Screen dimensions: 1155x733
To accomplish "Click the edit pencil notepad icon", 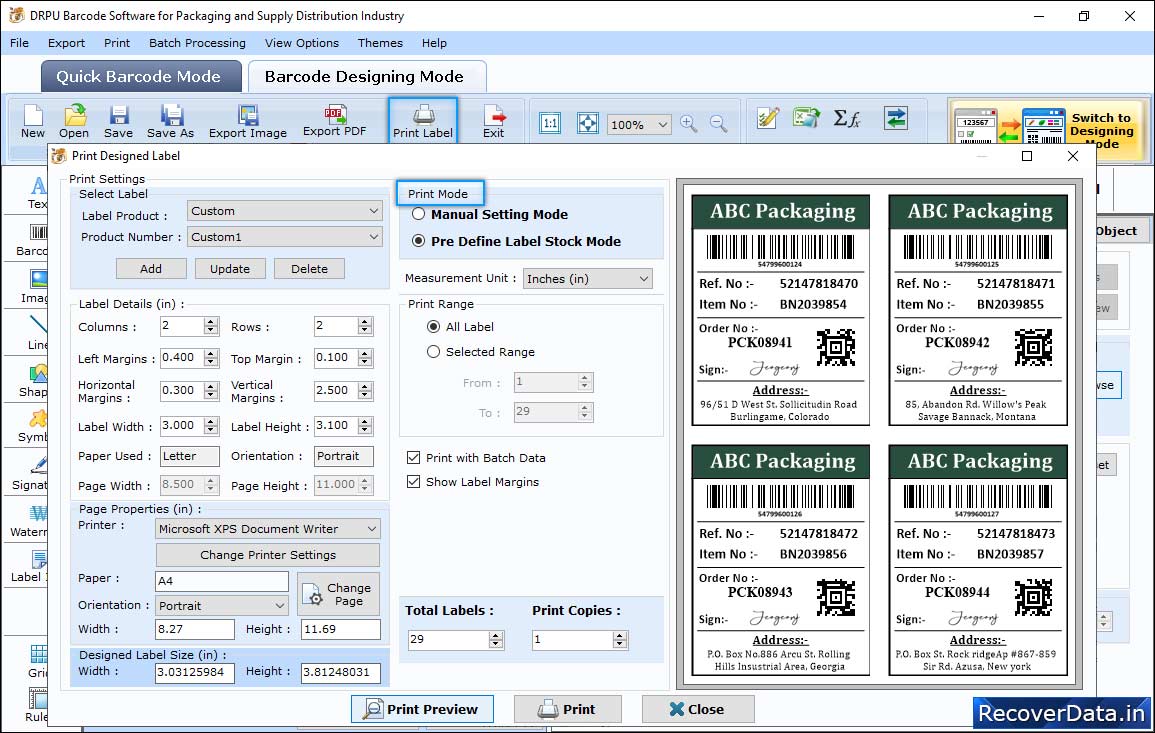I will coord(768,118).
